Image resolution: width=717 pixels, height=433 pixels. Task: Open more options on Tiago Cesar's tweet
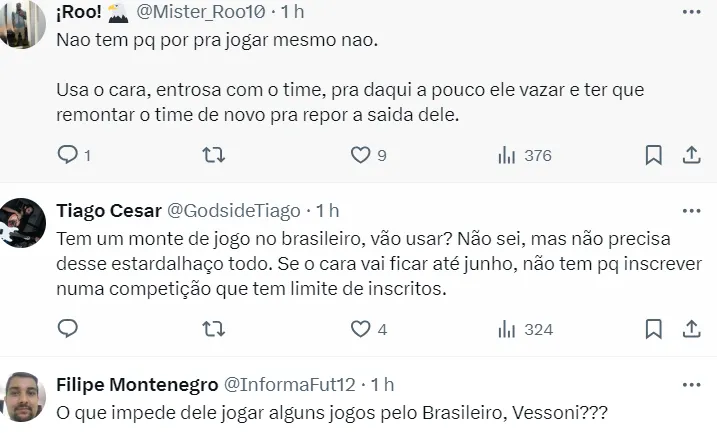[x=691, y=211]
